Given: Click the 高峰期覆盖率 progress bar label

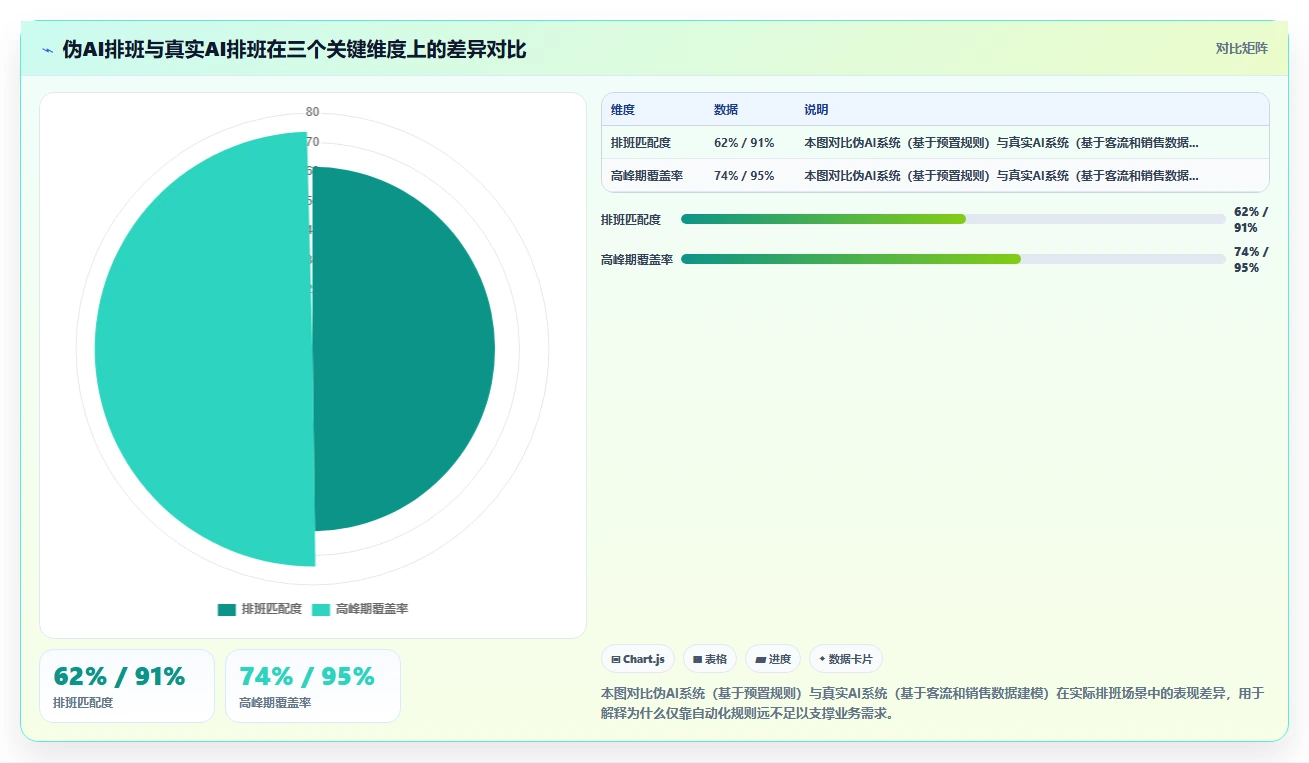Looking at the screenshot, I should (637, 260).
